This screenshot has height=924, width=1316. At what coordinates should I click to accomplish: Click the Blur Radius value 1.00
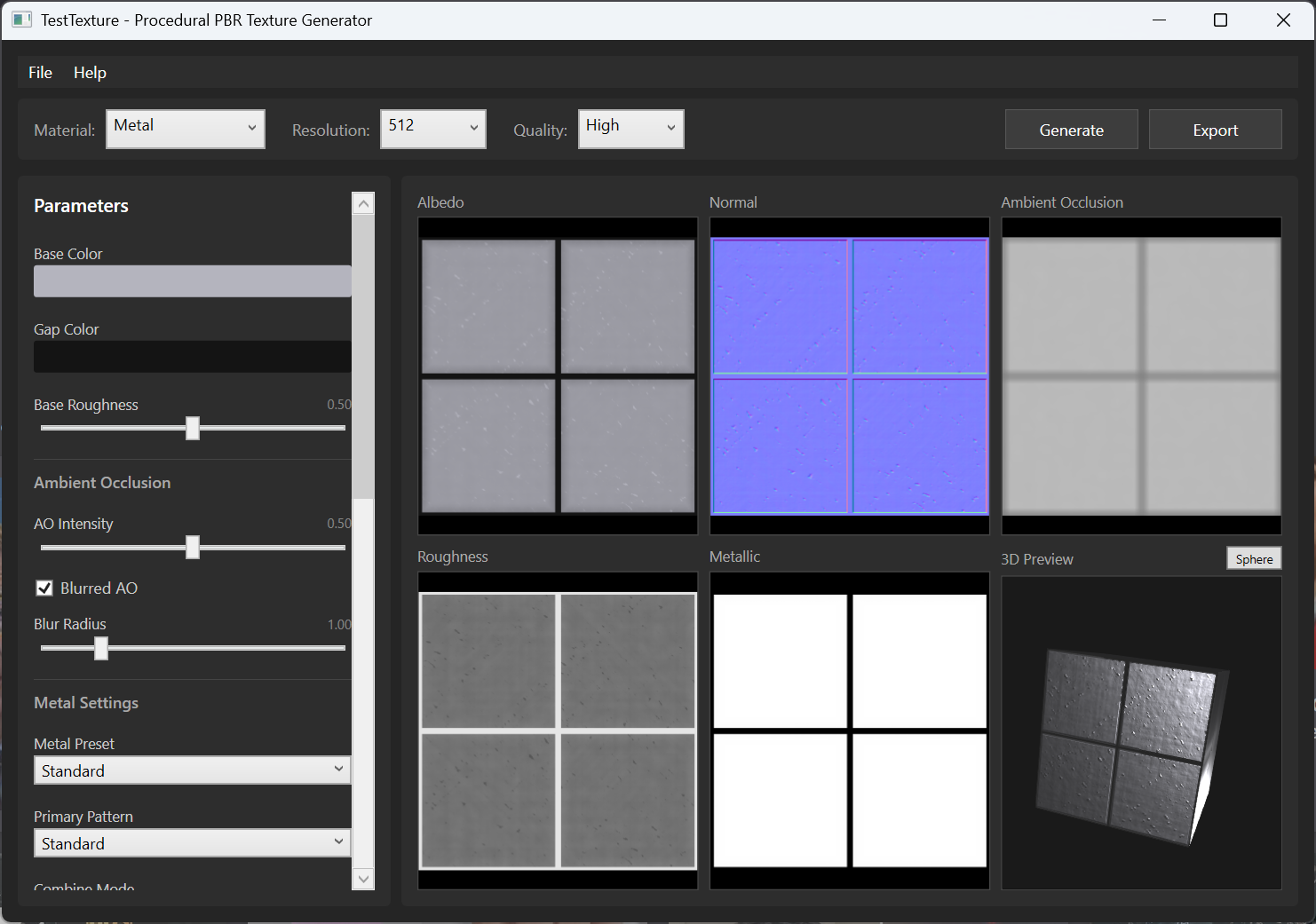pos(339,625)
